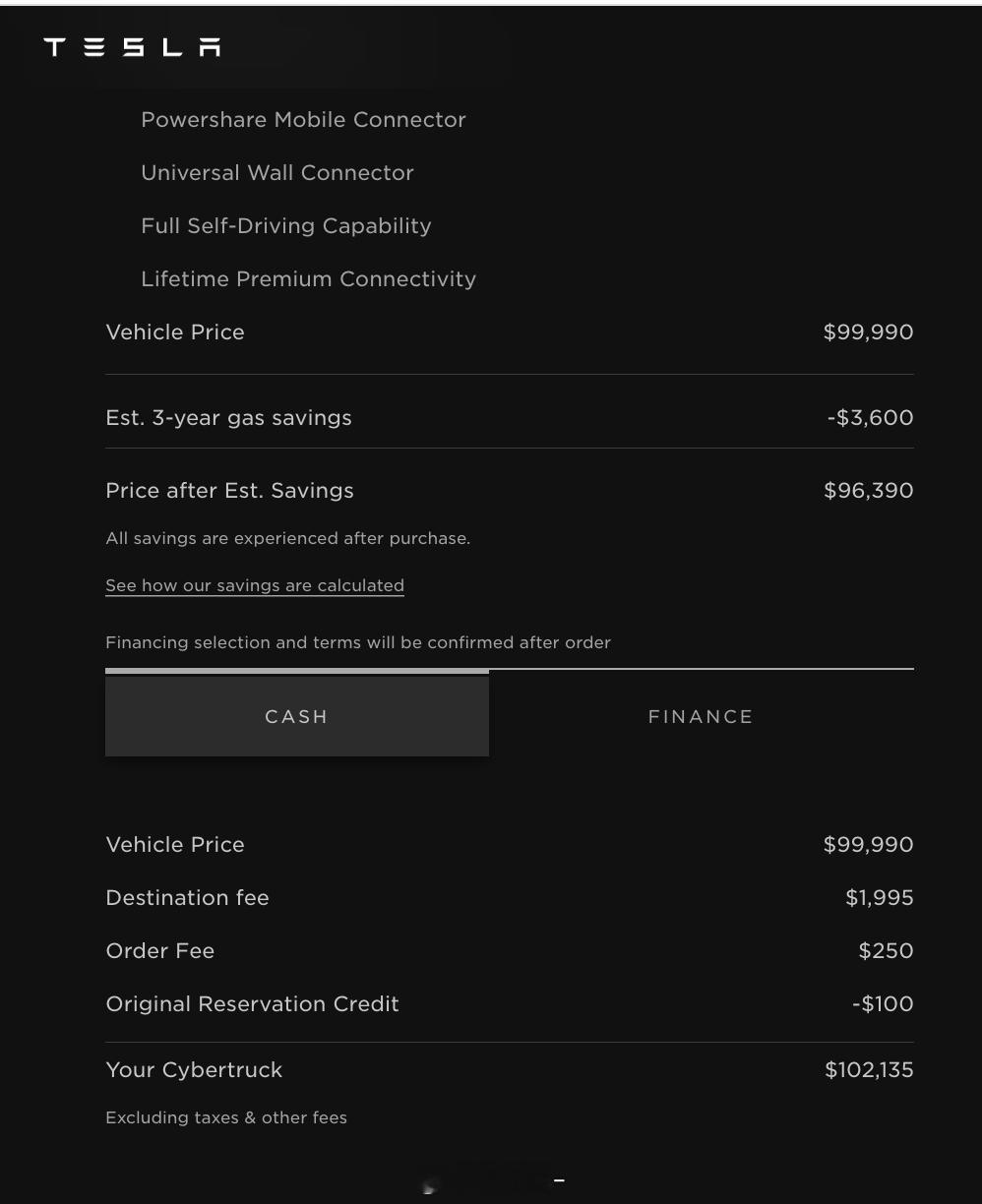Switch to the Finance tab

click(x=701, y=716)
